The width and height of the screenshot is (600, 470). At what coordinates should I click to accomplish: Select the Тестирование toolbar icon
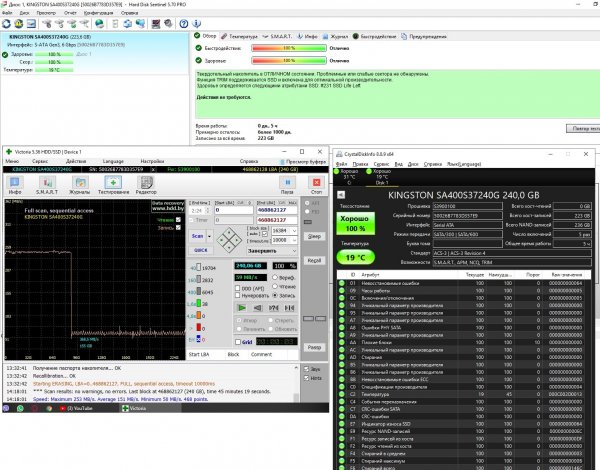tap(113, 187)
